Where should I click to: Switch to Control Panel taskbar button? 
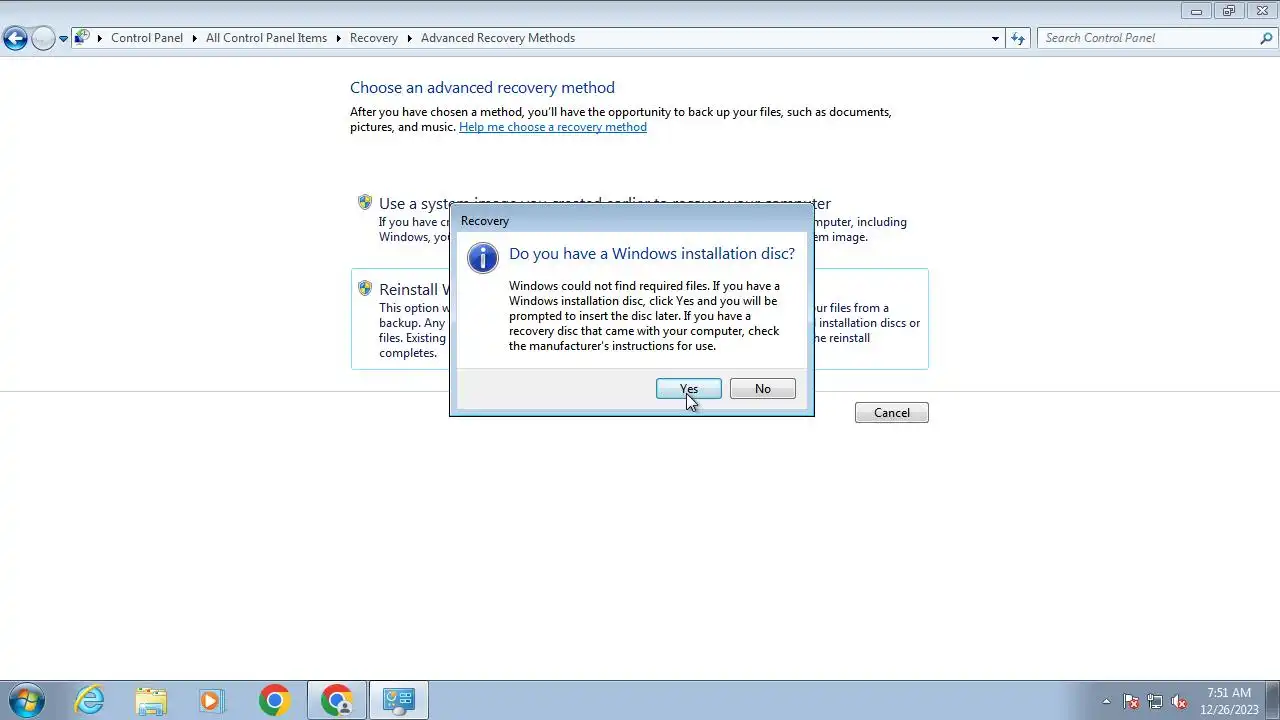coord(399,700)
